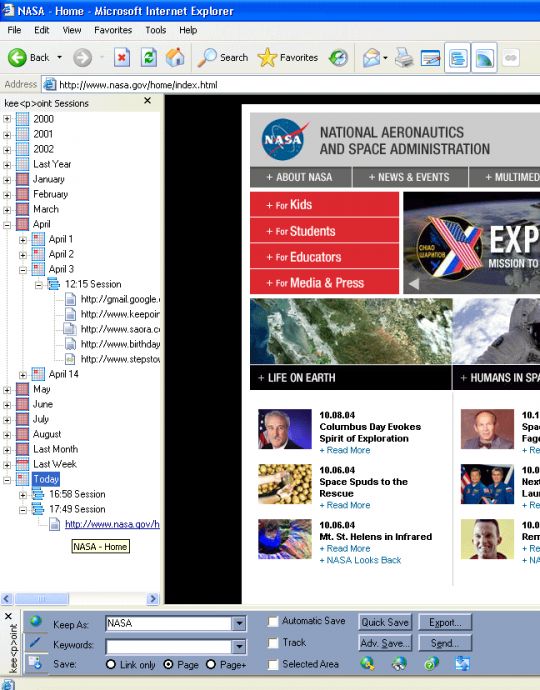This screenshot has width=540, height=690.
Task: Open the Edit menu
Action: point(42,30)
